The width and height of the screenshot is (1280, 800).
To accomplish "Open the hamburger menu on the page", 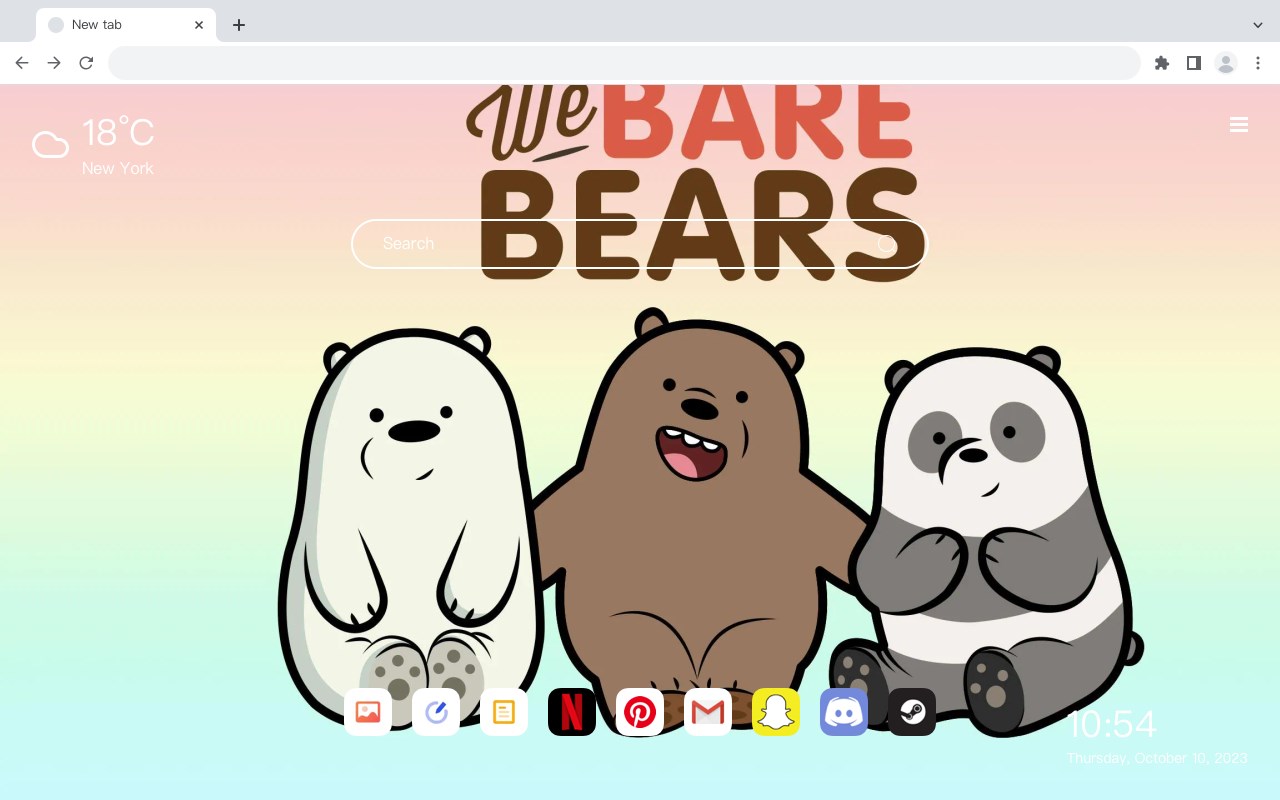I will tap(1239, 125).
